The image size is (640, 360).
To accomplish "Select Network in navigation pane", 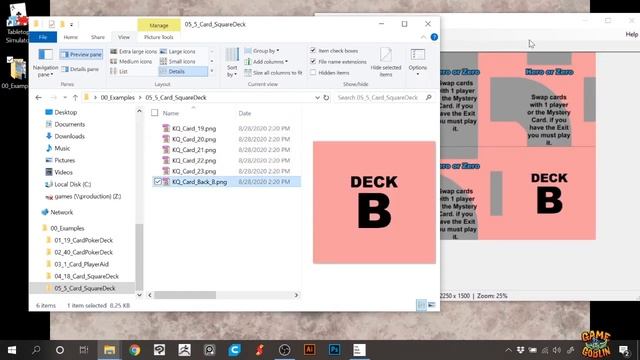I will (x=61, y=212).
